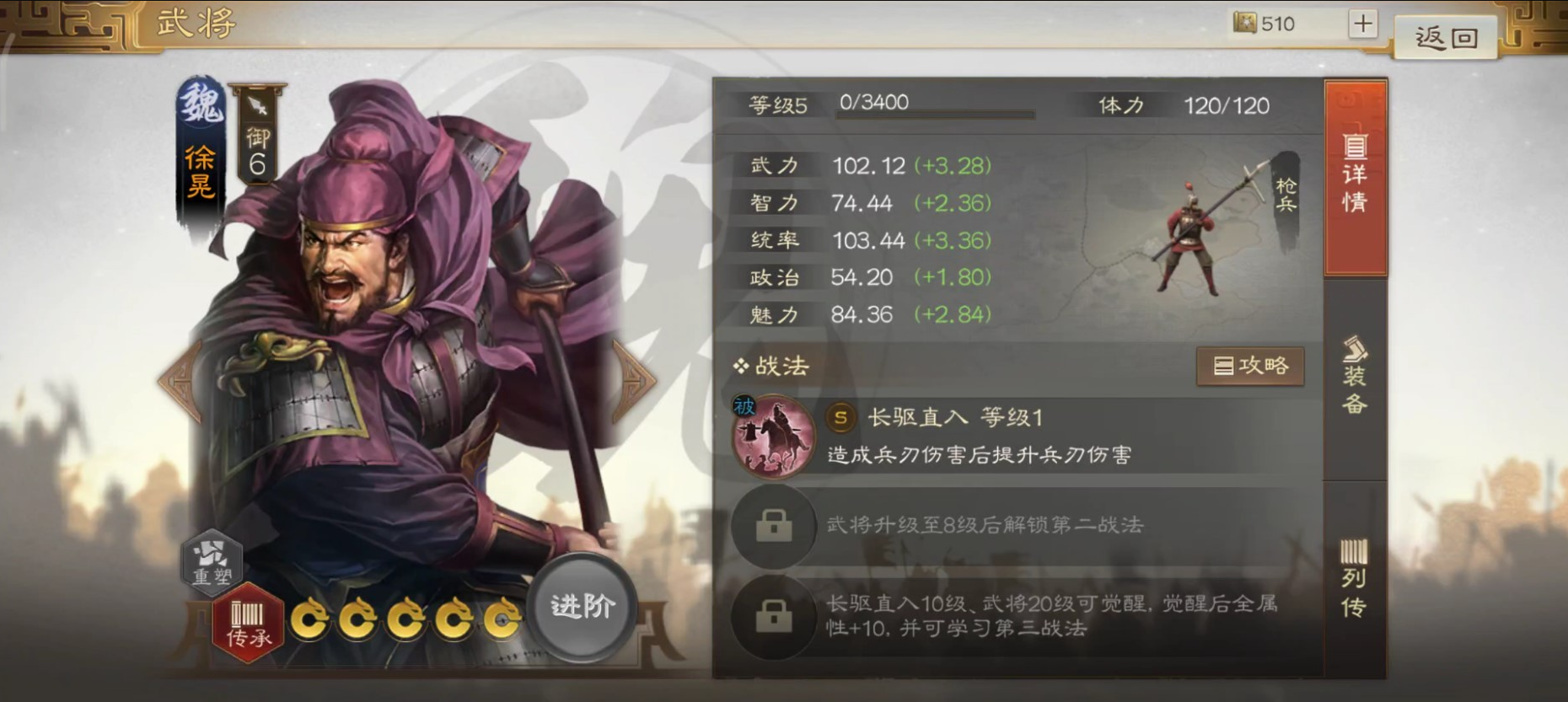Image resolution: width=1568 pixels, height=702 pixels.
Task: Switch to the 详情 details tab
Action: (1356, 178)
